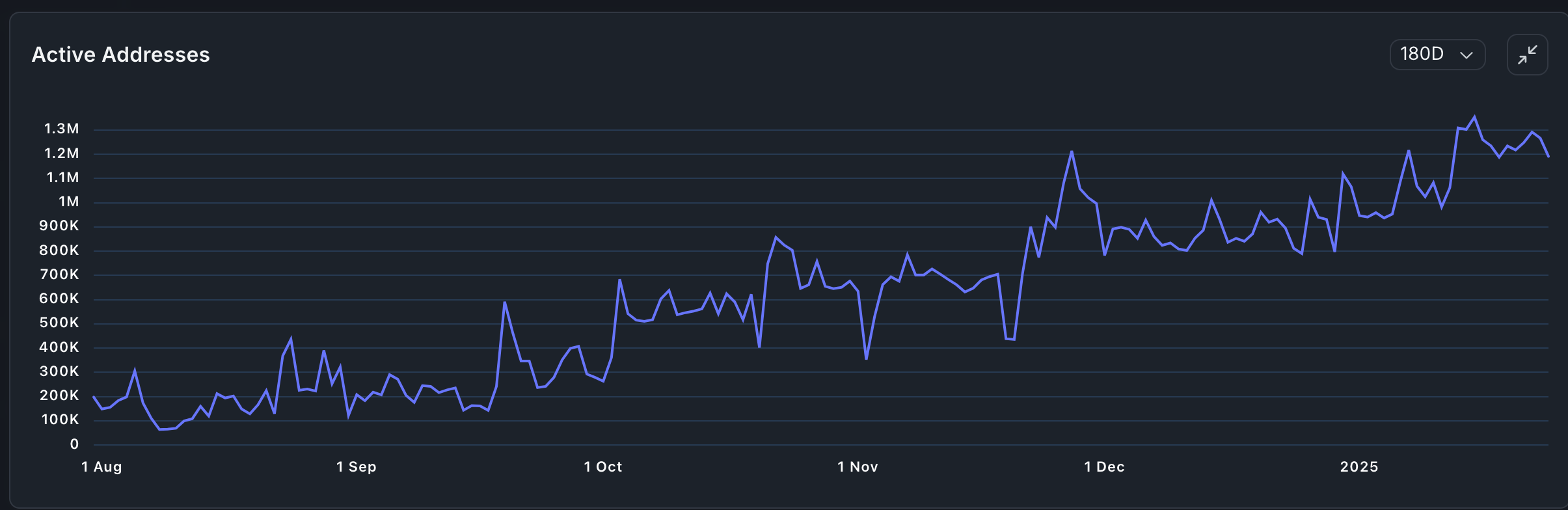Click the 800K y-axis label
This screenshot has width=1568, height=510.
(59, 250)
